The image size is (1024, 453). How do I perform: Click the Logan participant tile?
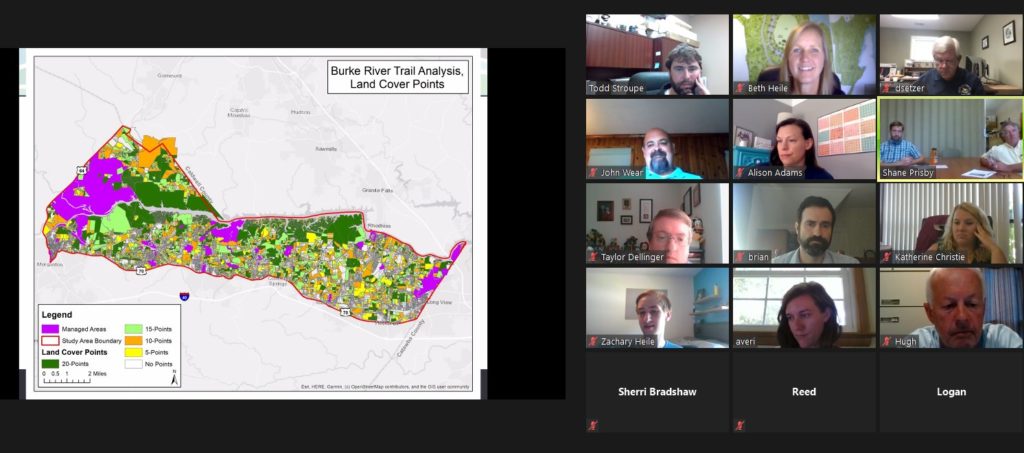click(950, 392)
